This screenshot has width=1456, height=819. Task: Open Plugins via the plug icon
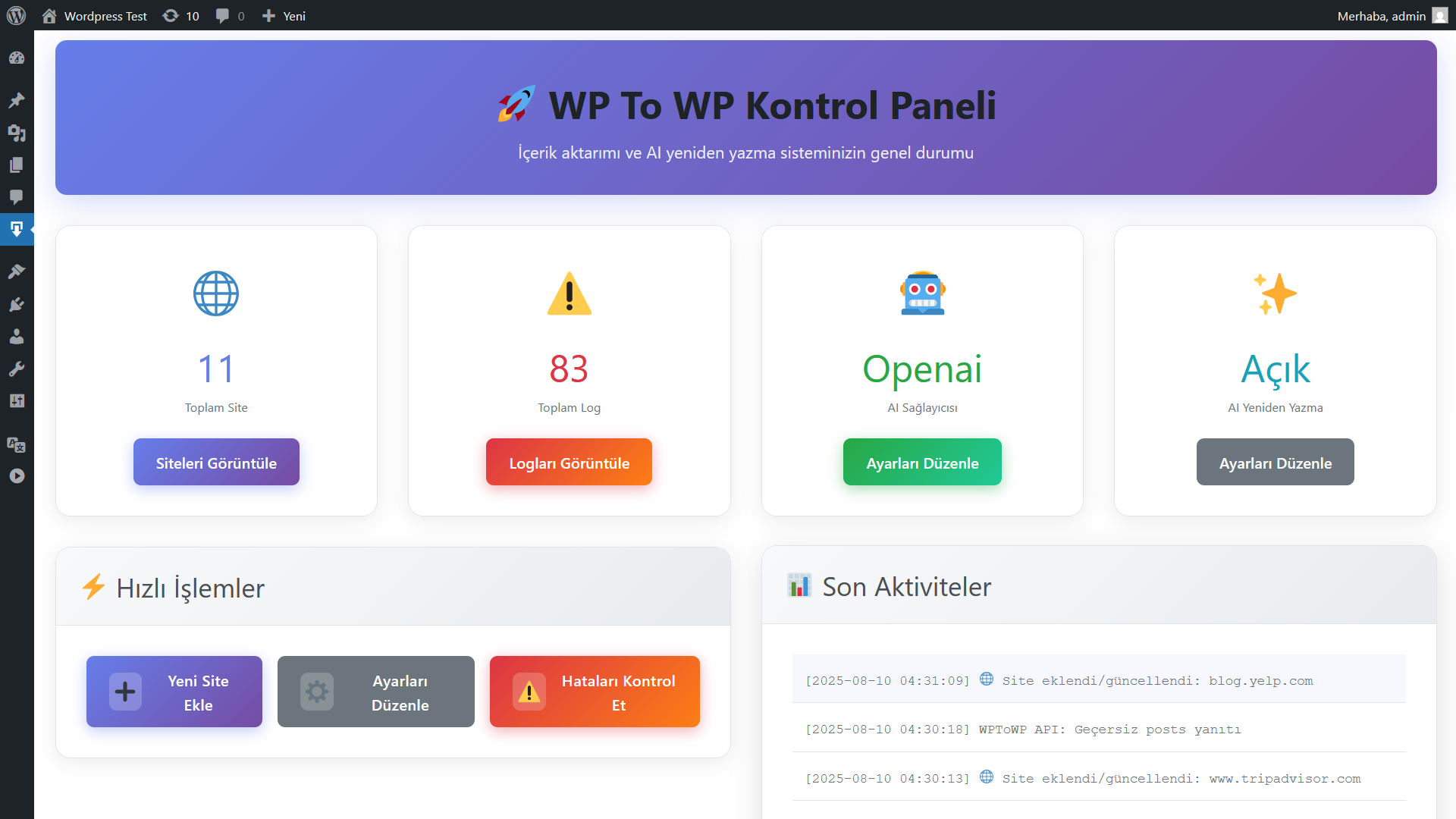coord(17,304)
